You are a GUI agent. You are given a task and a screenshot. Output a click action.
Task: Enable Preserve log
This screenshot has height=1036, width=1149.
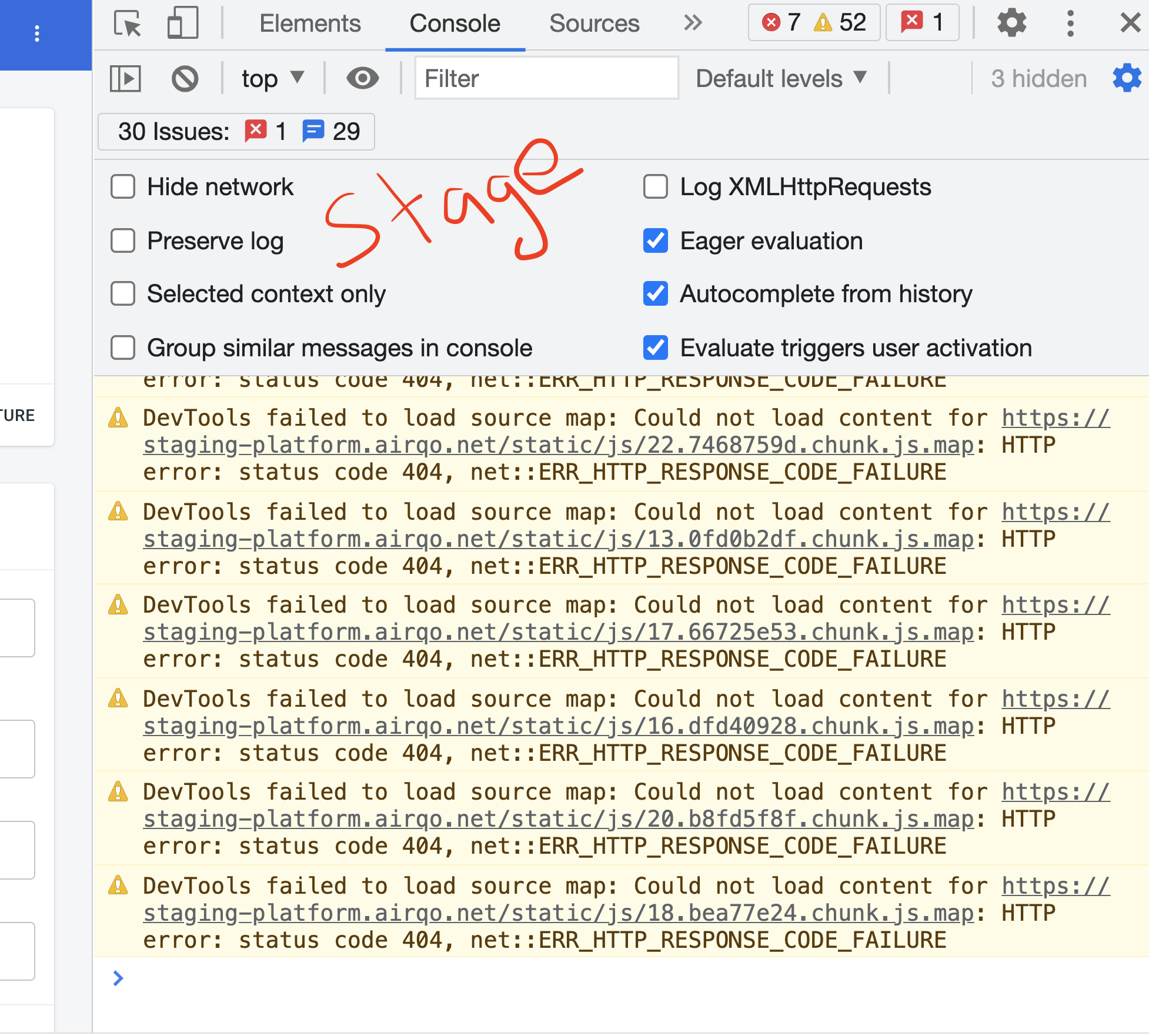(122, 240)
